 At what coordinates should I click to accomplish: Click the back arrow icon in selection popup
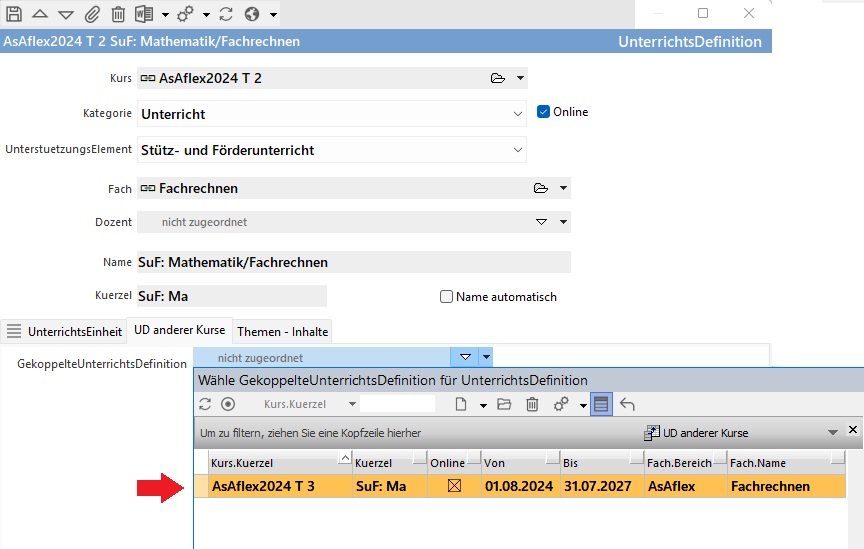coord(628,404)
